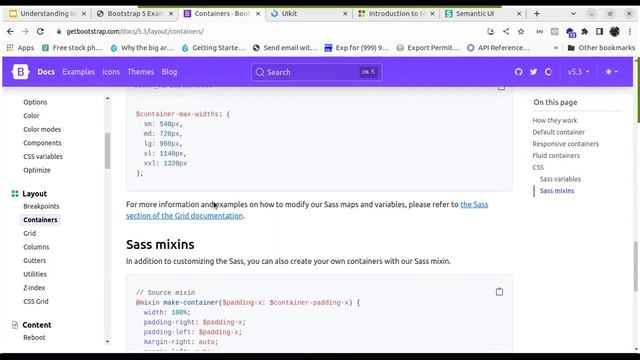Open the Bootstrap Twitter icon link
This screenshot has height=360, width=640.
[533, 72]
